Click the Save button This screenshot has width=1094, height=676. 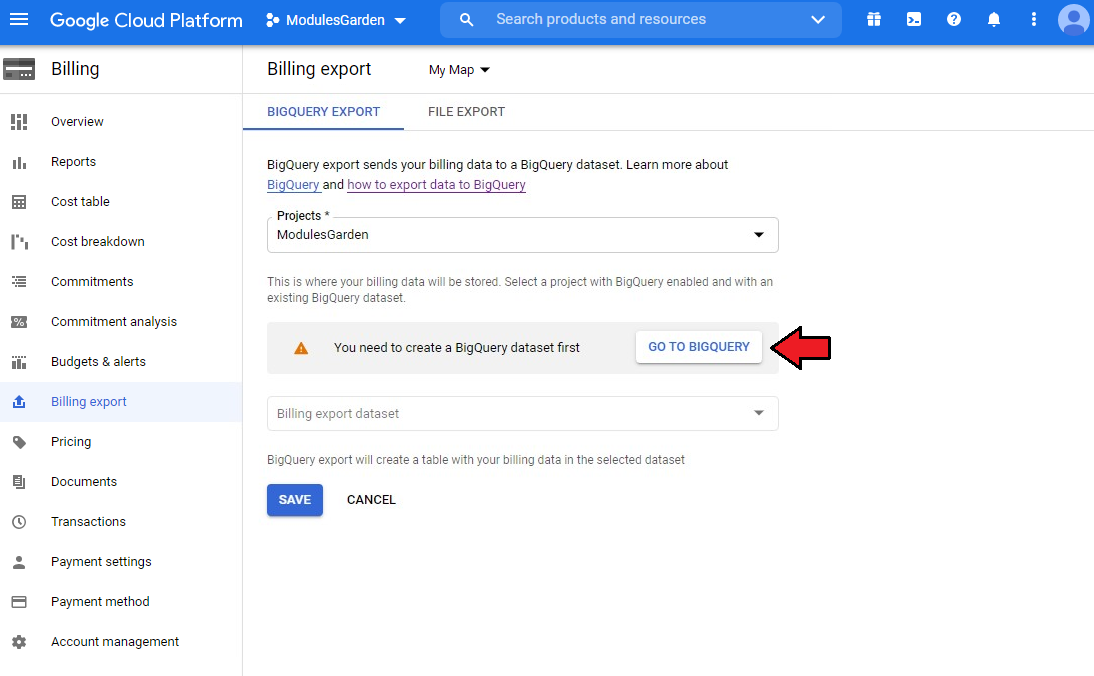click(294, 500)
